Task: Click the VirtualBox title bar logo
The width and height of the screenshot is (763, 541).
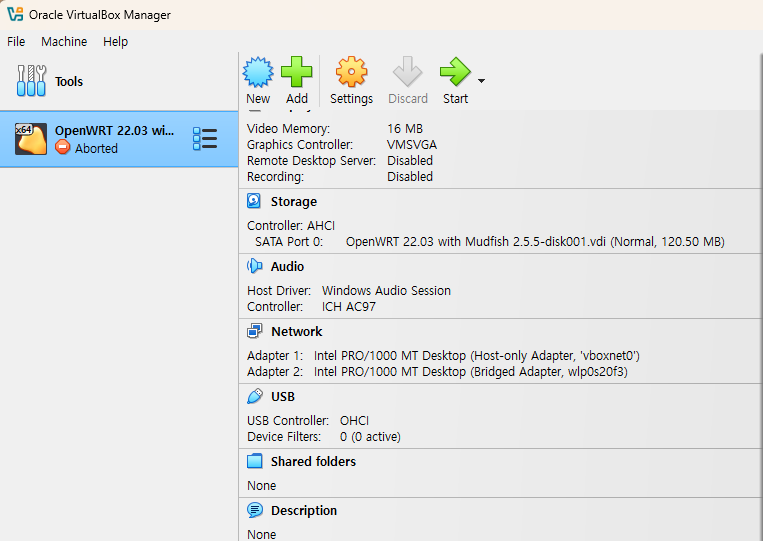Action: pos(15,14)
